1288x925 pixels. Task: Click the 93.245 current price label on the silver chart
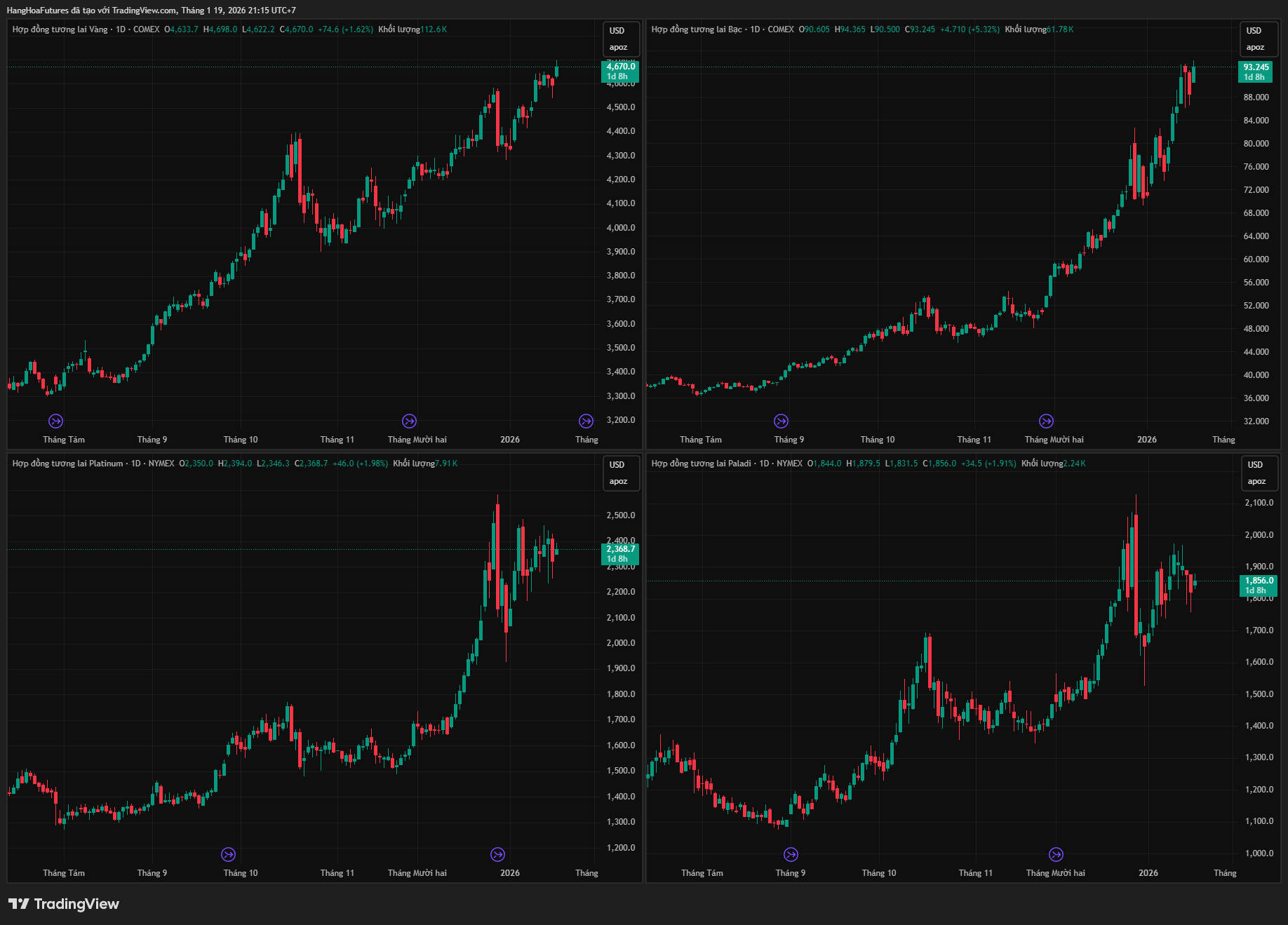pos(1256,68)
